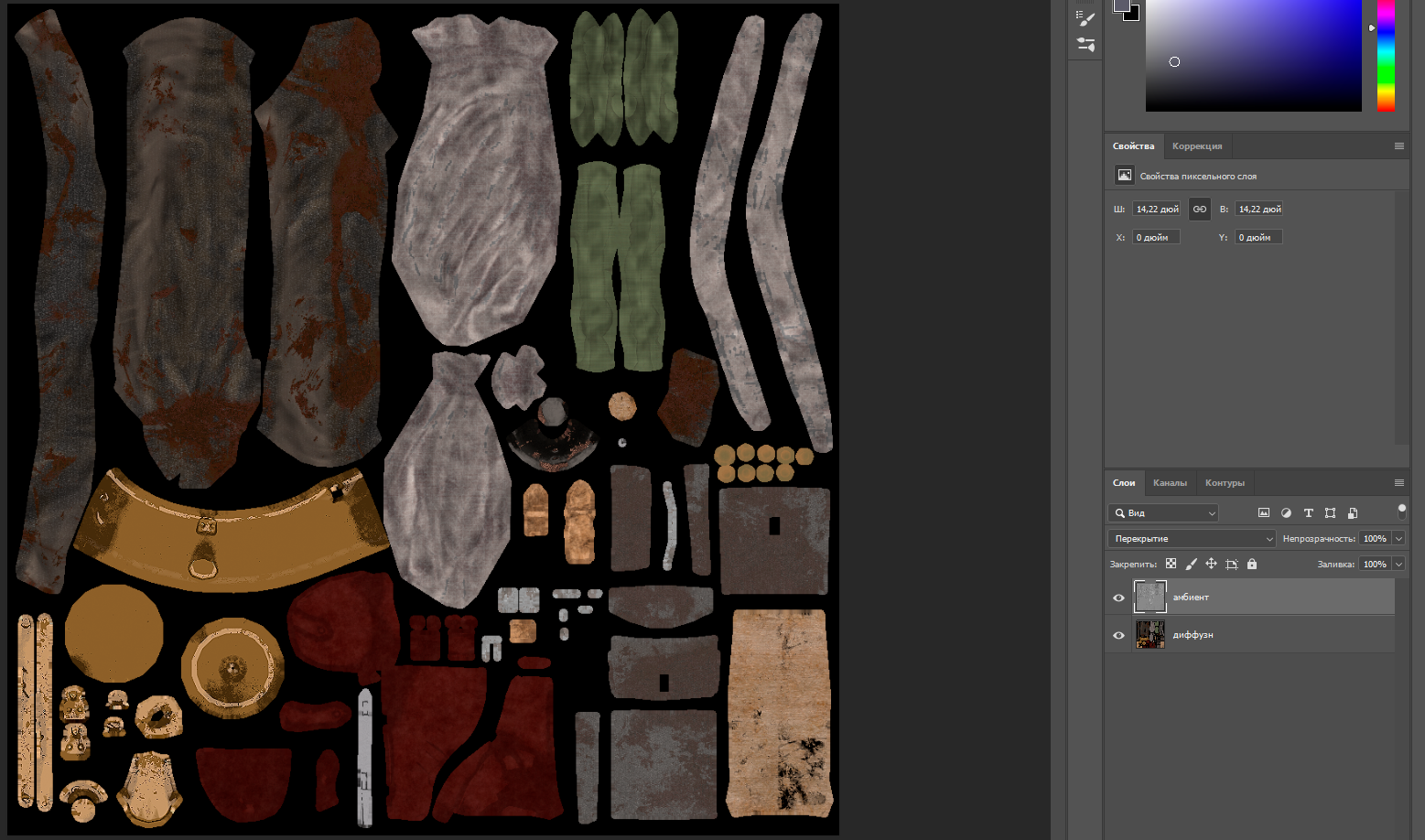The image size is (1425, 840).
Task: Hide the диффузн layer
Action: (1118, 635)
